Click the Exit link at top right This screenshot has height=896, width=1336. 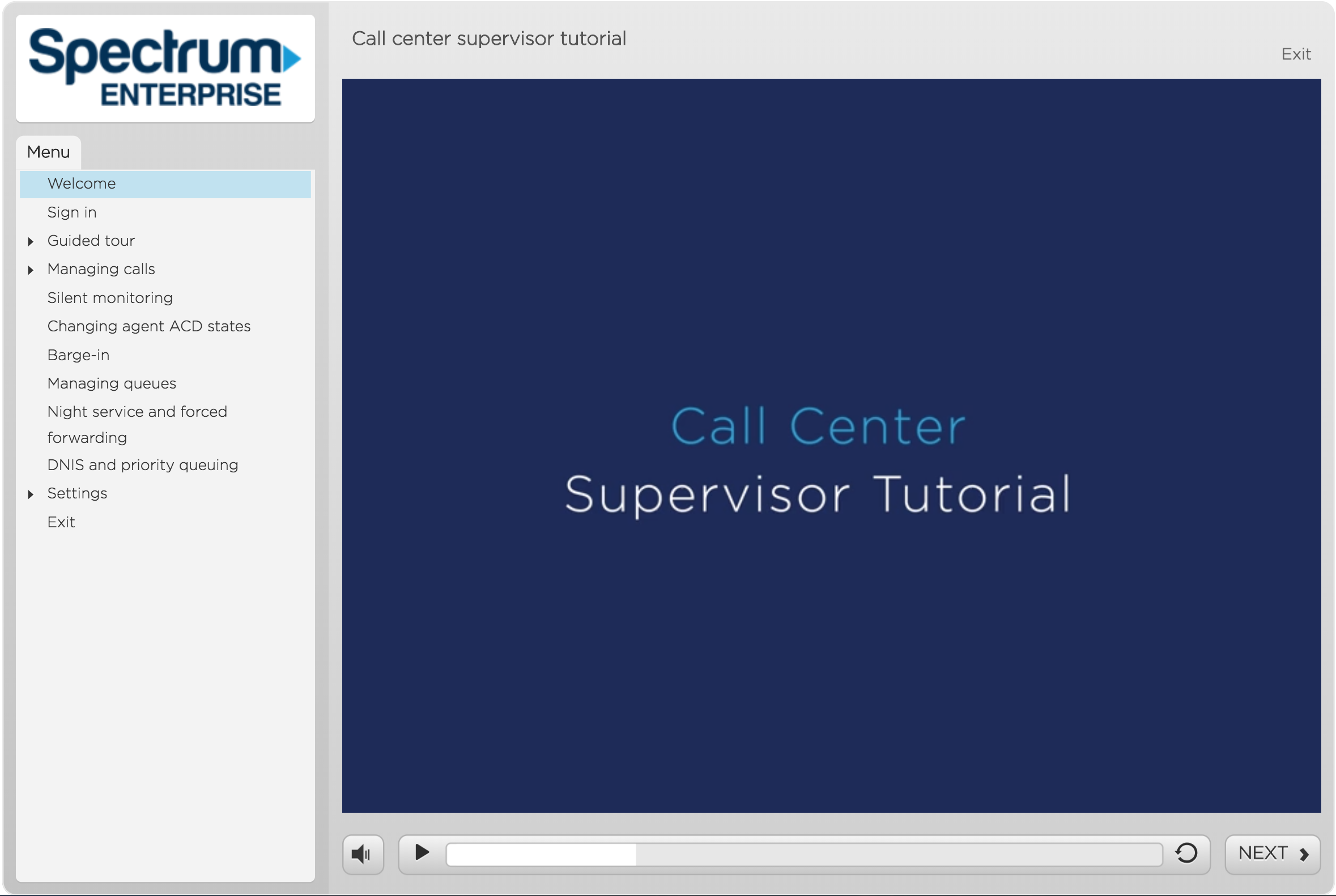click(1295, 54)
